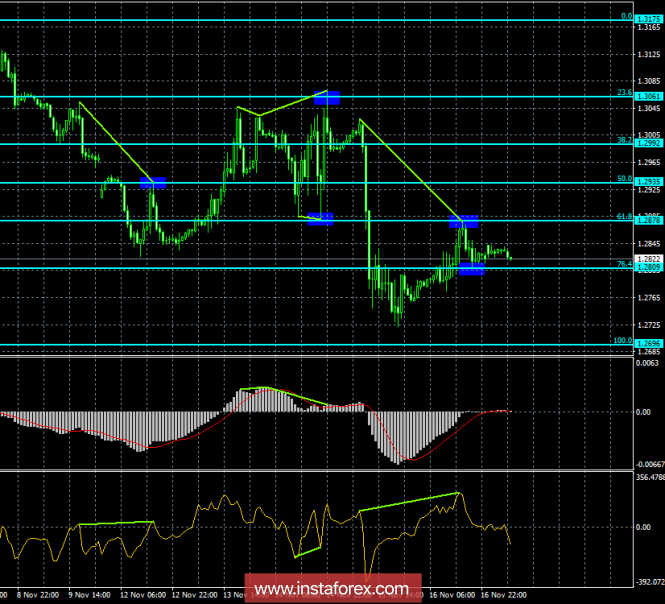The image size is (665, 604).
Task: Select the 1.2935 price tag at 50.0%
Action: tap(648, 182)
